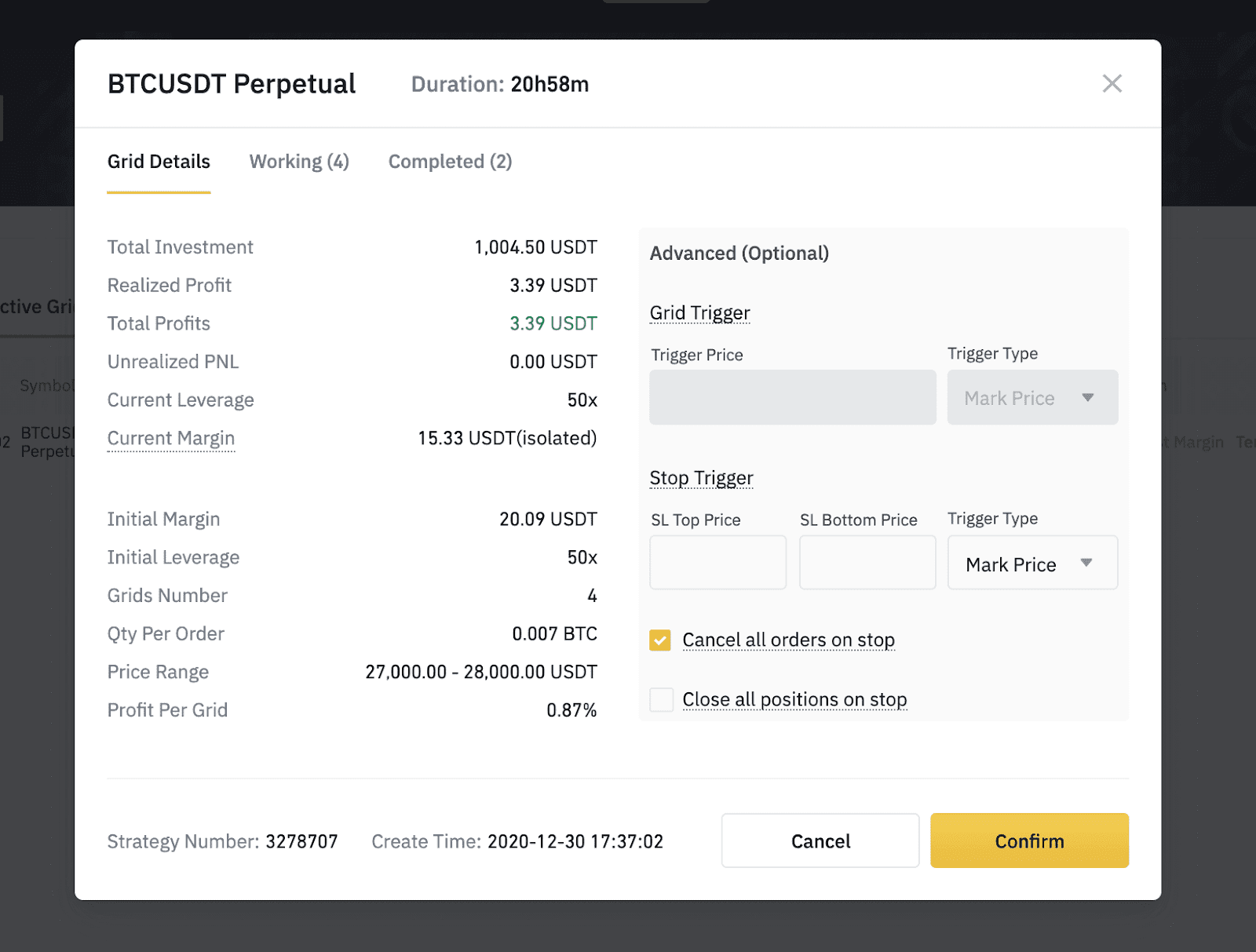1256x952 pixels.
Task: Select 15.33 USDT(isolated) margin value
Action: 507,438
